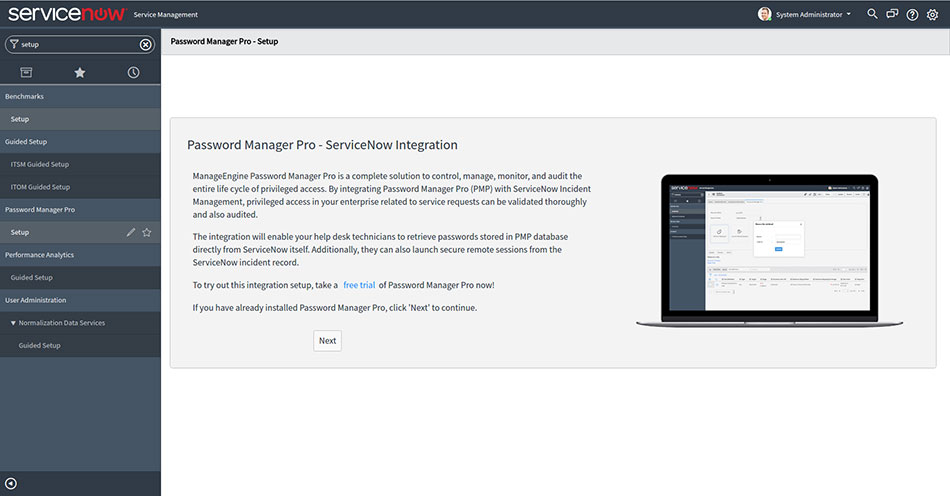Open the free trial link

click(x=359, y=285)
